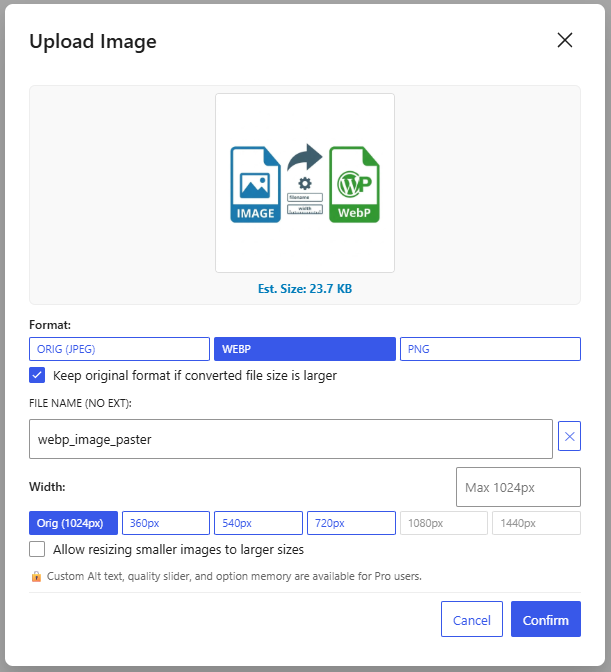Confirm the image upload
The height and width of the screenshot is (672, 611).
click(x=545, y=619)
